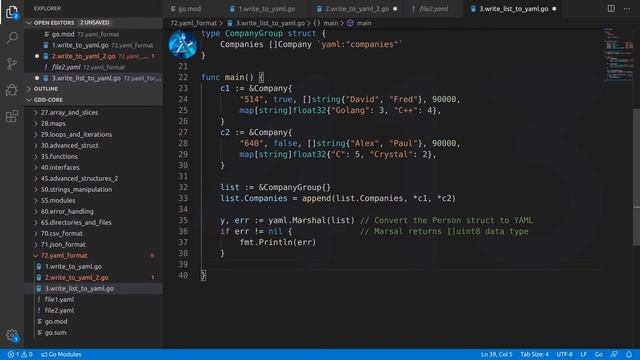
Task: Open the editor More Actions ellipsis
Action: coord(627,9)
